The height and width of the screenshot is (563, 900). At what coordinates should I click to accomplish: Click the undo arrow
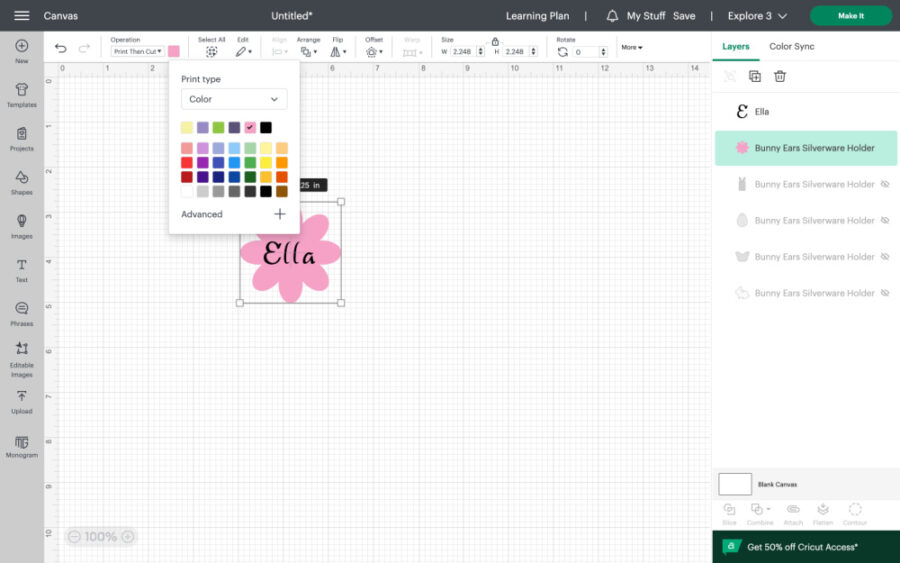pyautogui.click(x=61, y=49)
